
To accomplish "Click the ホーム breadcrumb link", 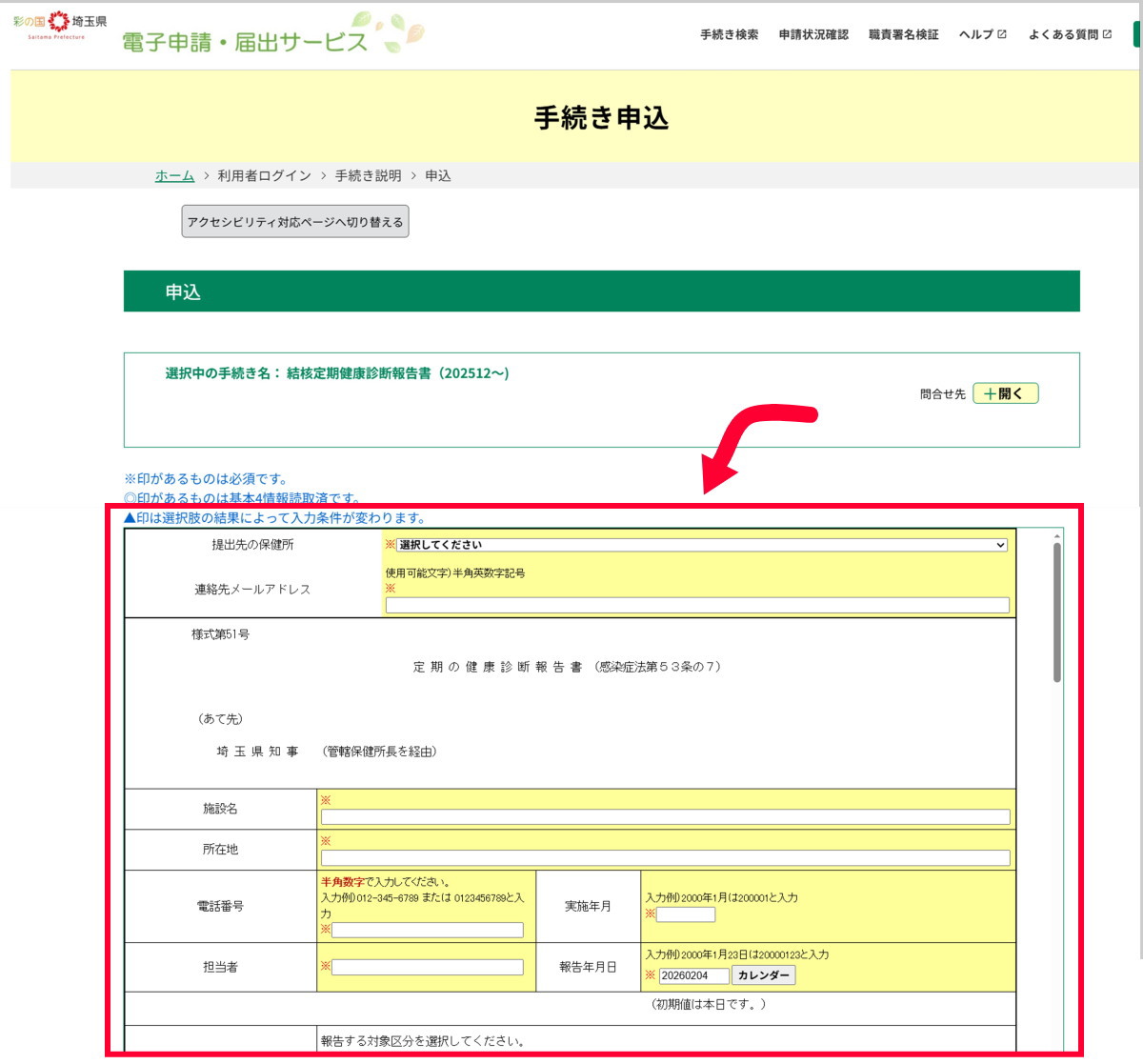I will tap(174, 176).
